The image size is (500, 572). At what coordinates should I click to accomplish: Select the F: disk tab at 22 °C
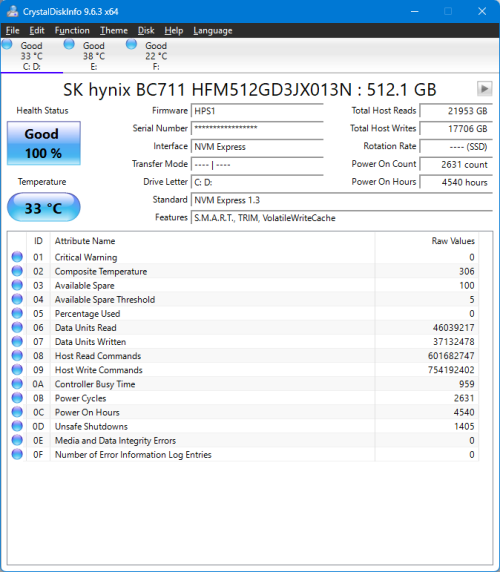(x=156, y=56)
